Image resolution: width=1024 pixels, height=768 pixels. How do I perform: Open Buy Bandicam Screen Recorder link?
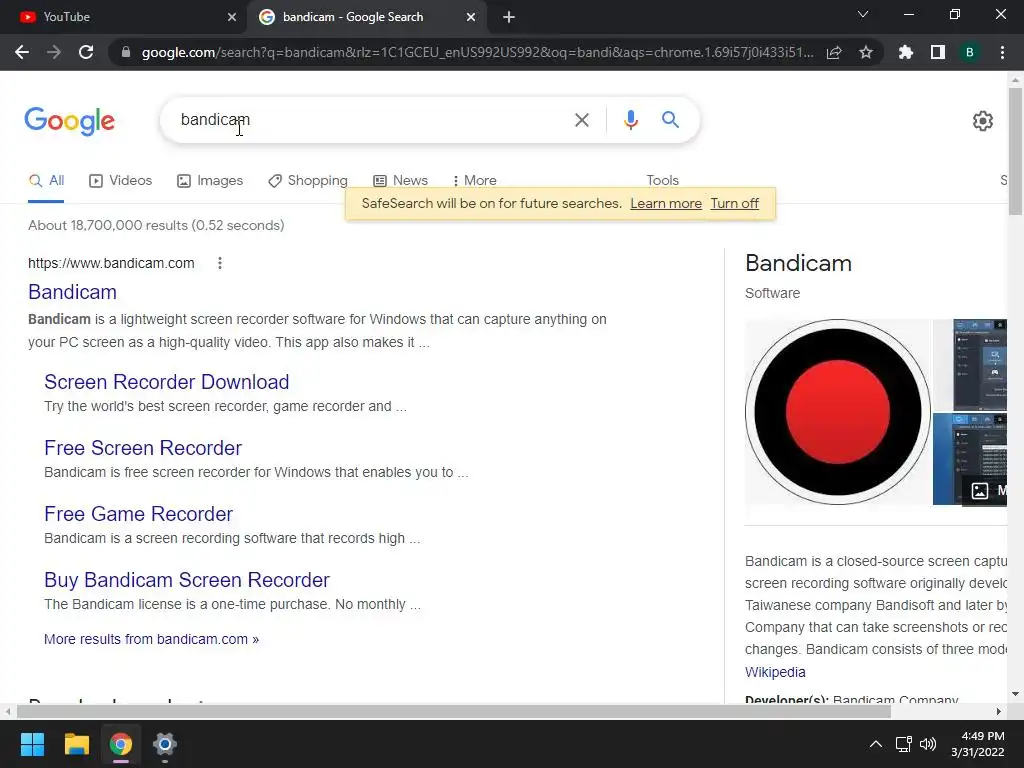coord(187,580)
